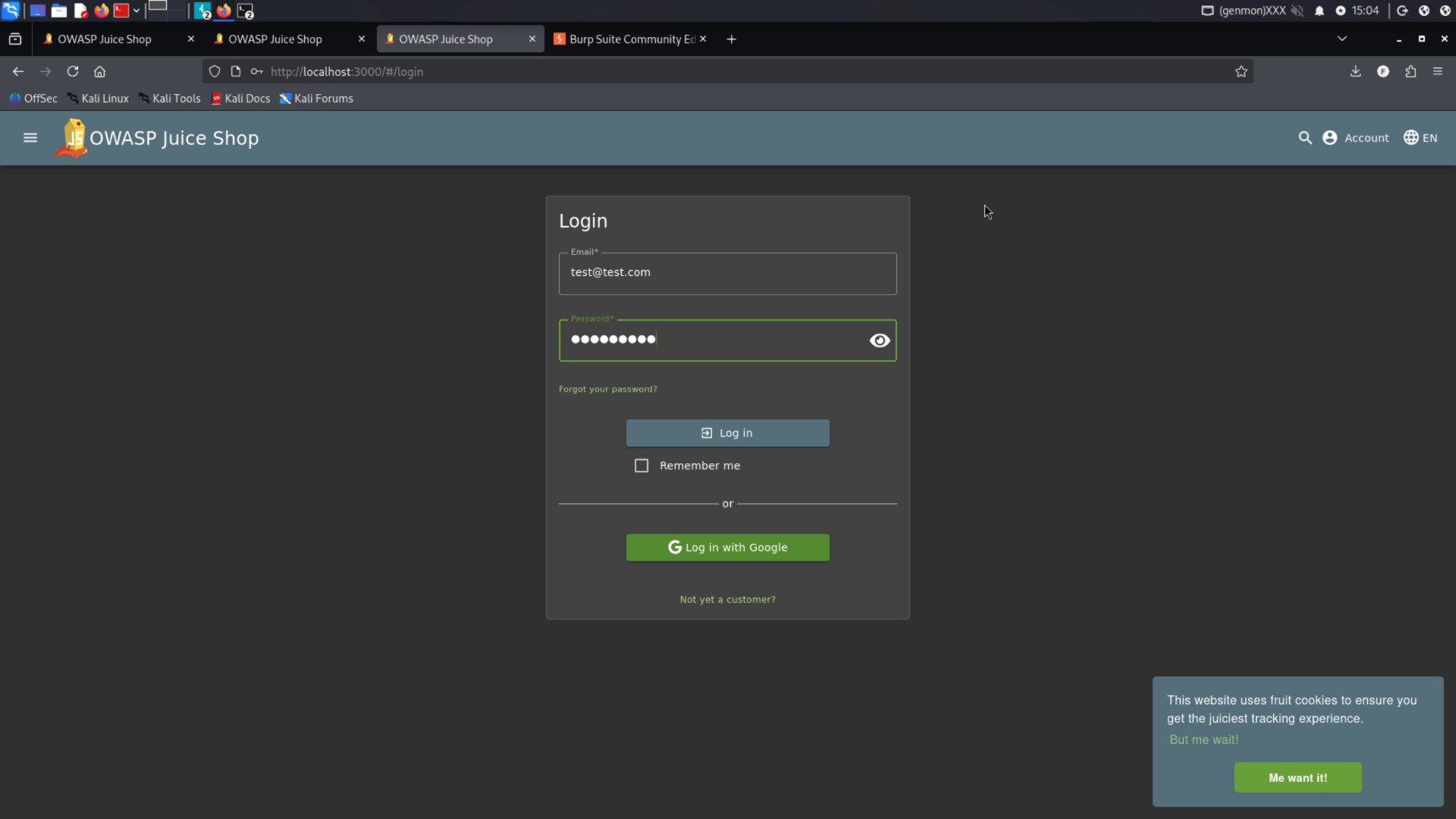This screenshot has height=819, width=1456.
Task: Focus the URL bar with localhost:3000/#/login
Action: (x=728, y=71)
